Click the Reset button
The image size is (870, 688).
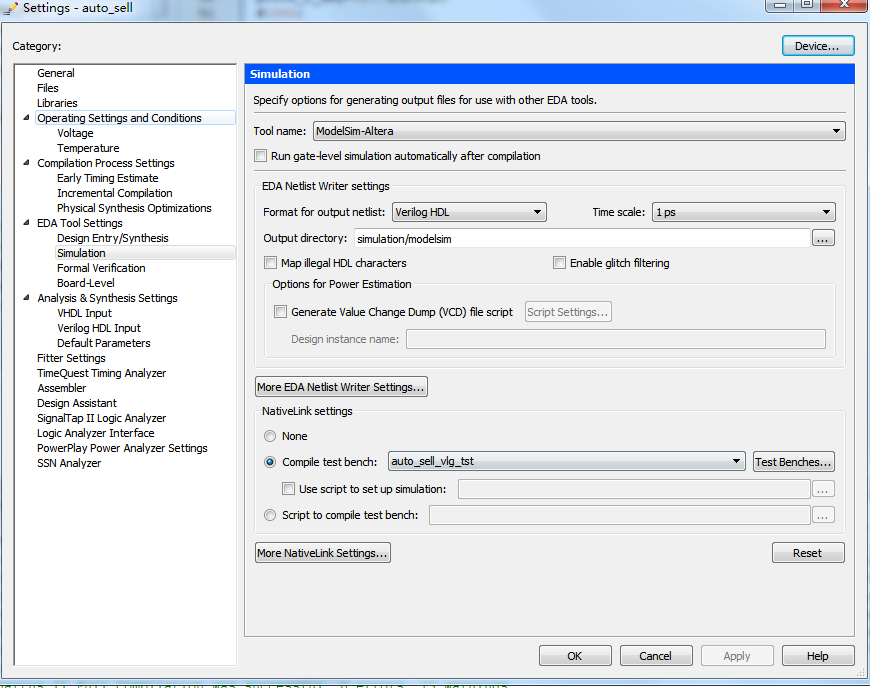point(808,553)
